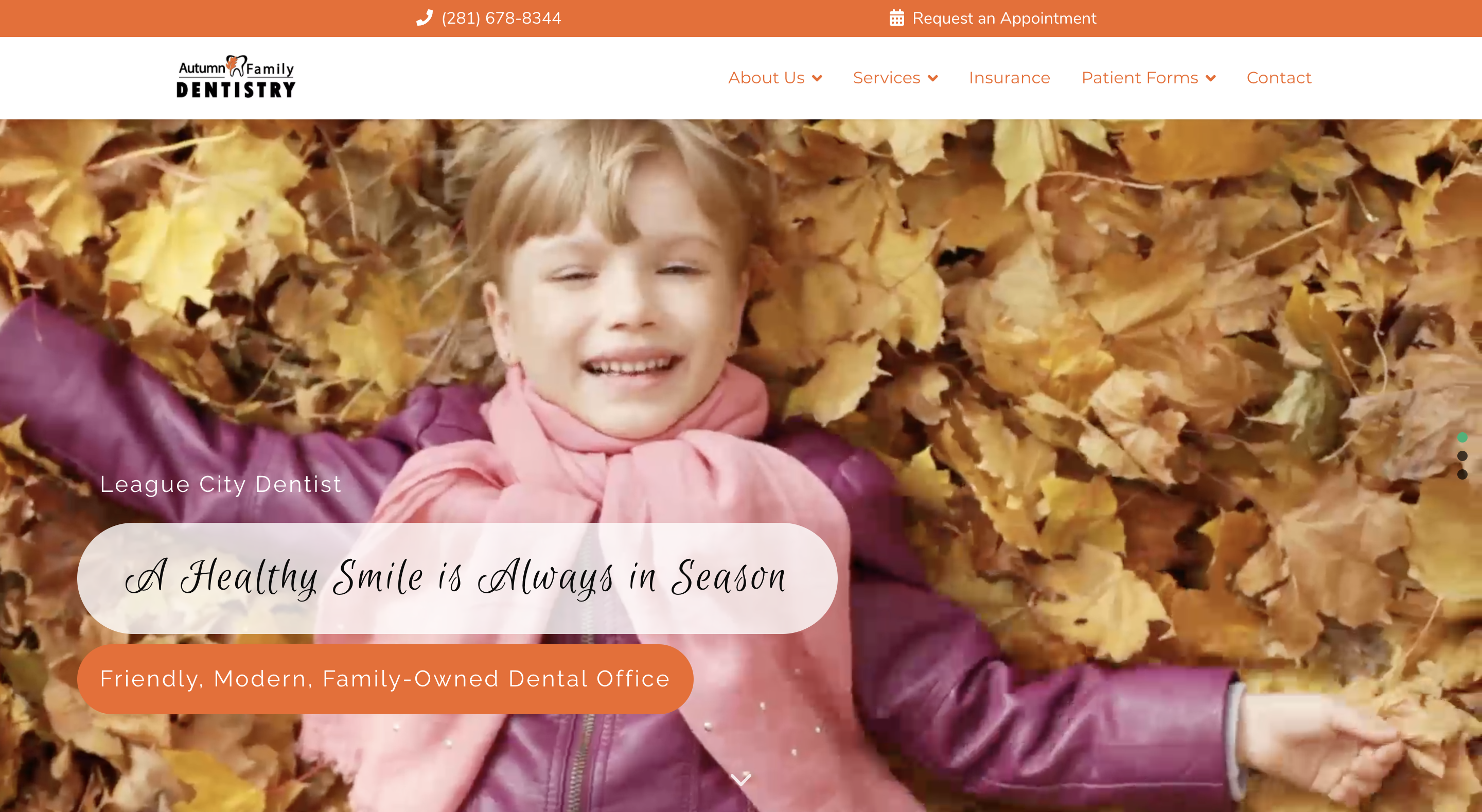
Task: Open the Services menu label
Action: tap(886, 78)
